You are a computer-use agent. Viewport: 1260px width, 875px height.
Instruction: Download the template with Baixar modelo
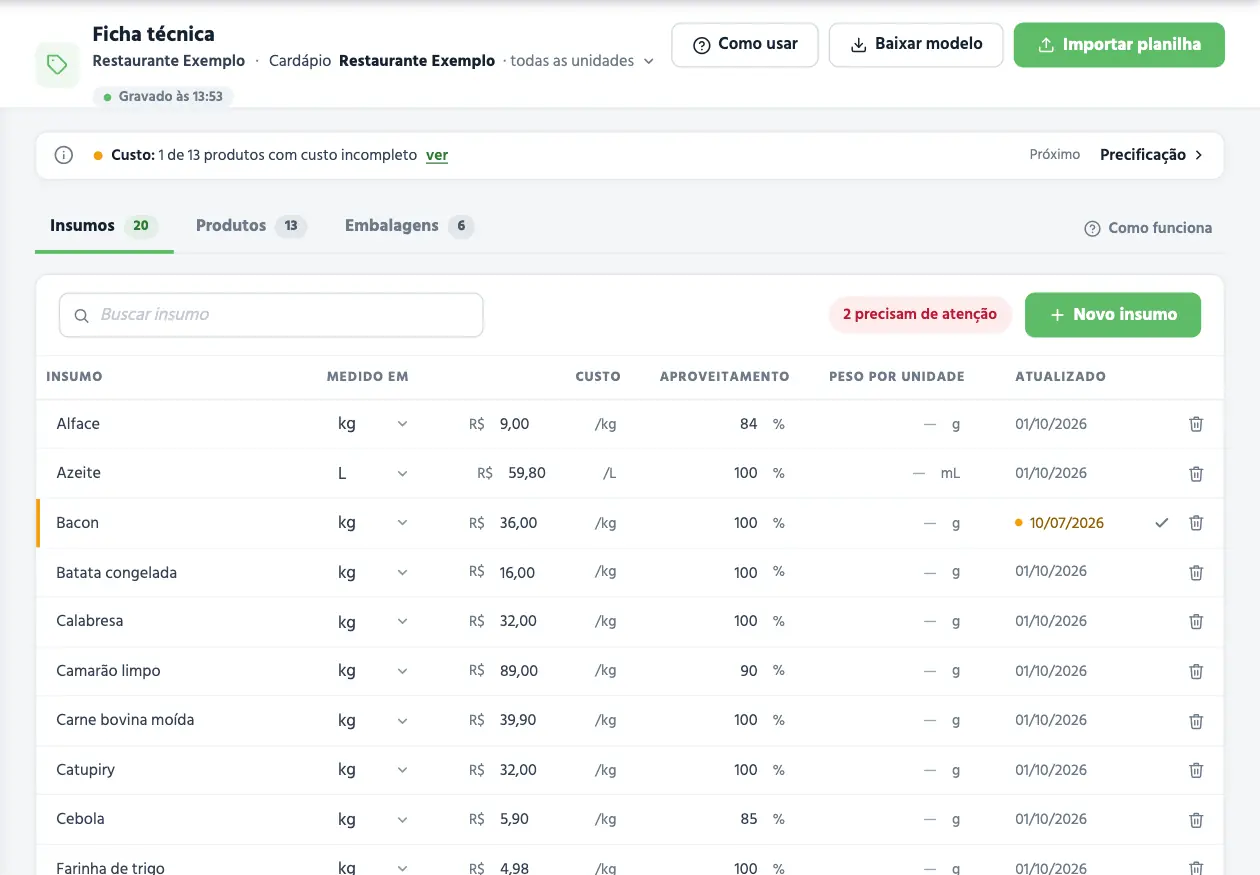coord(916,45)
